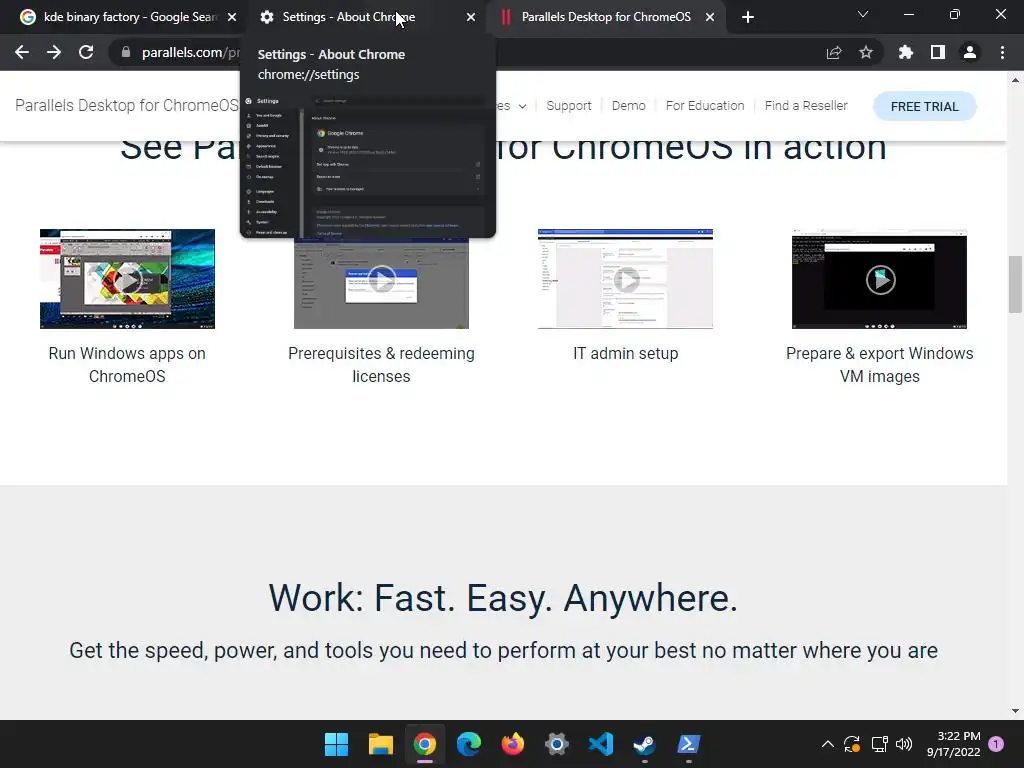Open File Explorer from the taskbar

click(381, 744)
